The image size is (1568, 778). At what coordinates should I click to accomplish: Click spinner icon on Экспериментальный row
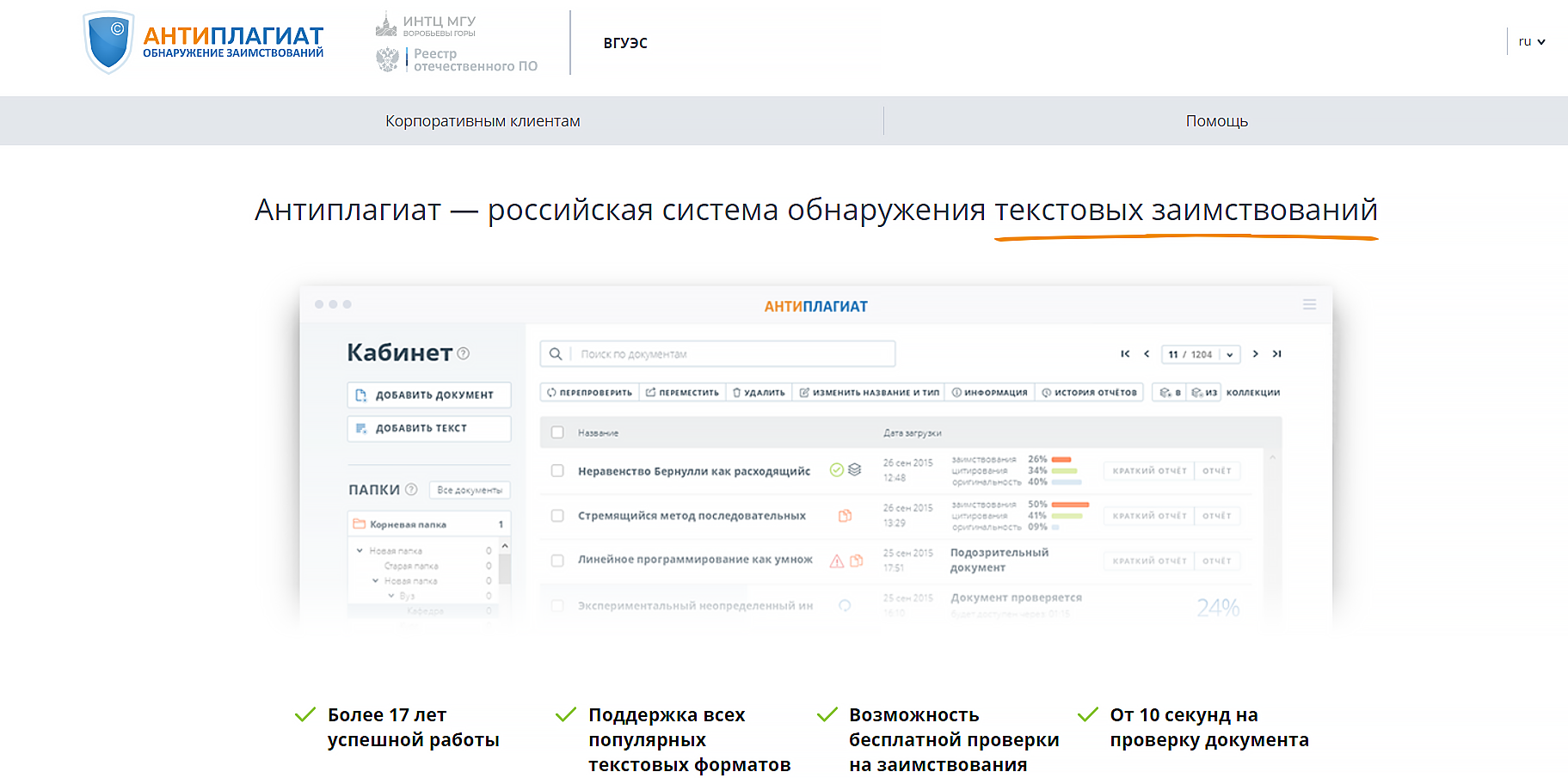pyautogui.click(x=845, y=605)
